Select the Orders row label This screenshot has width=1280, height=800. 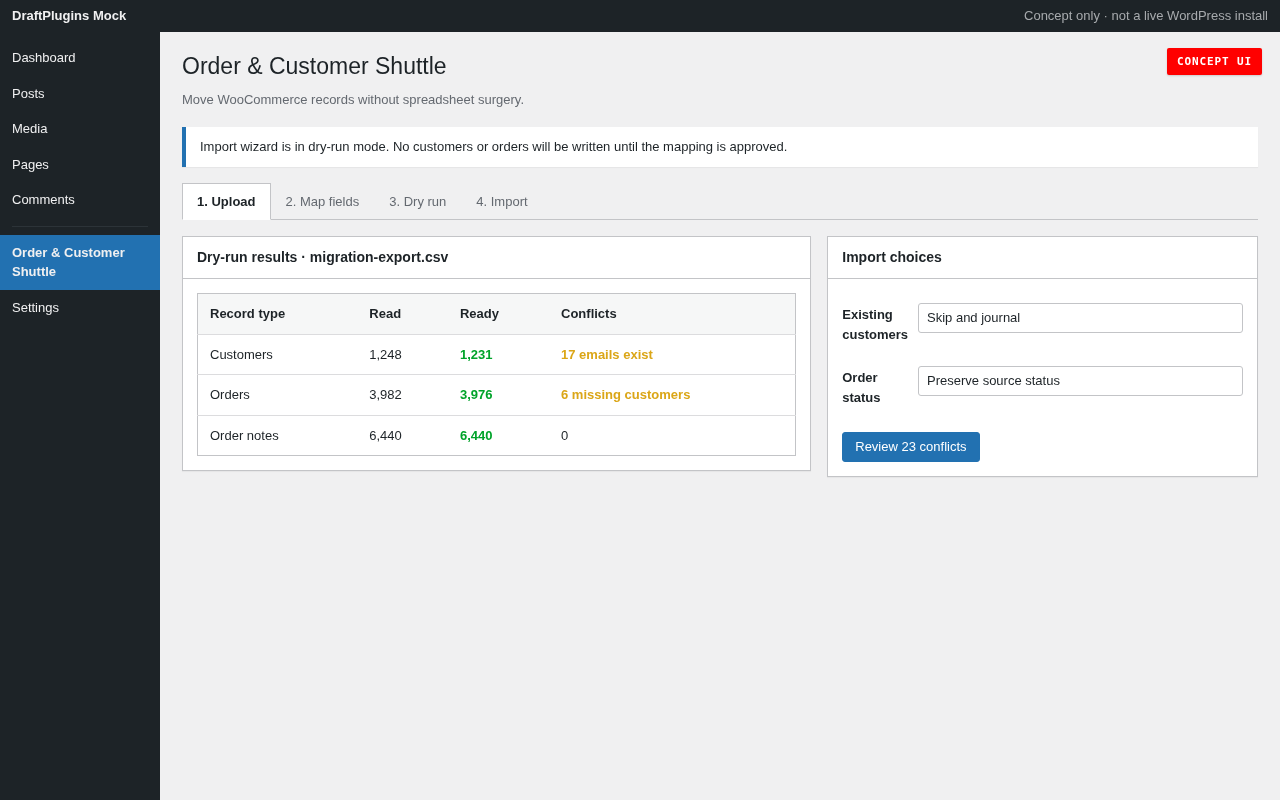230,395
